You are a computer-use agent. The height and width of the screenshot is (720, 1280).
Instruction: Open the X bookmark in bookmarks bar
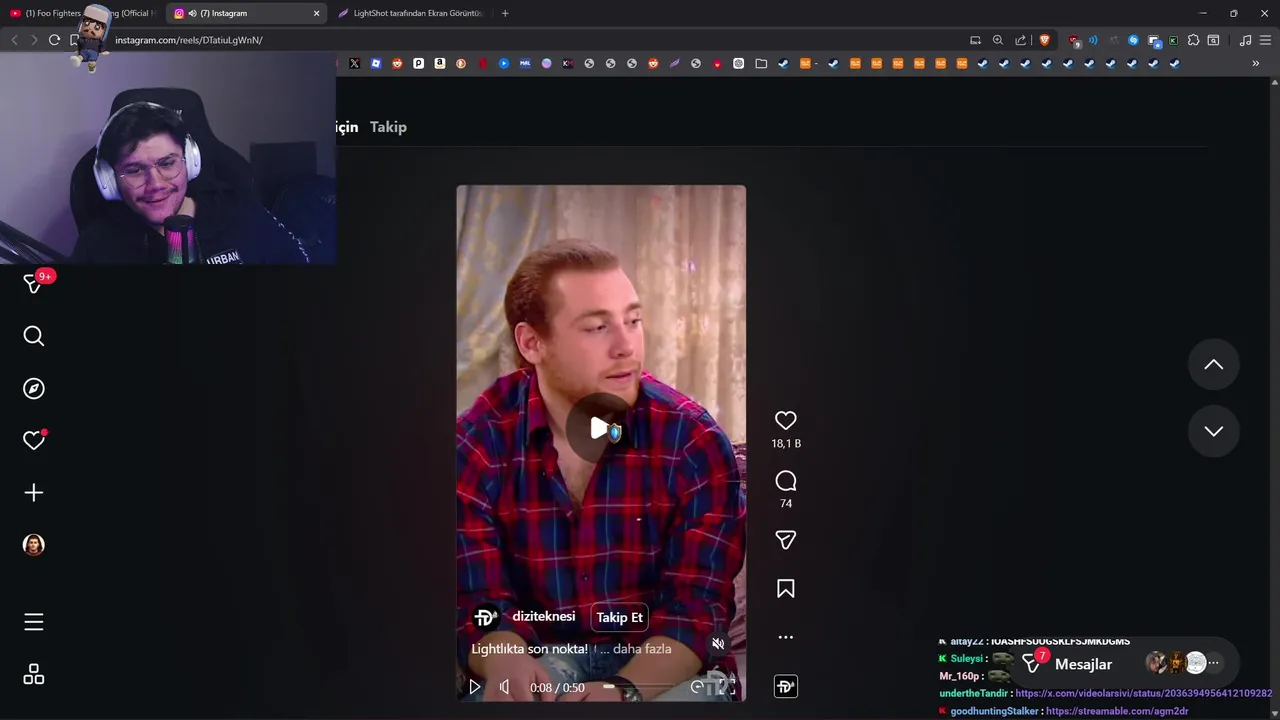coord(354,63)
